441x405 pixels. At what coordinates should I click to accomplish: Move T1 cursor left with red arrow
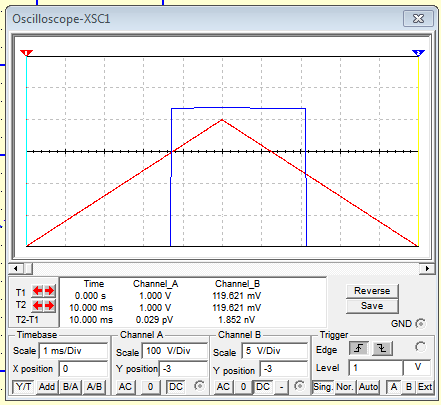(37, 291)
